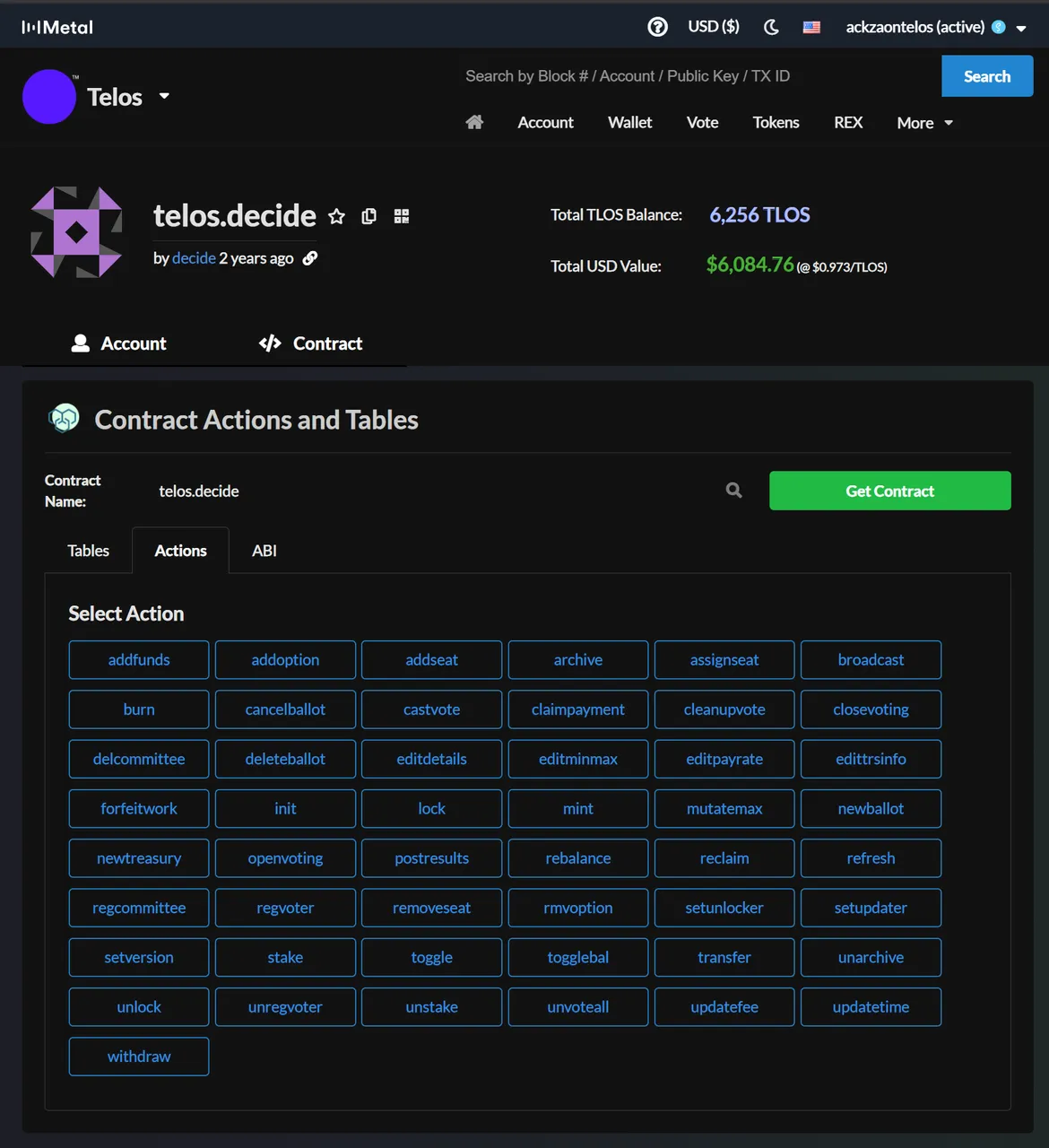Select the Actions tab
This screenshot has height=1148, width=1049.
tap(180, 551)
